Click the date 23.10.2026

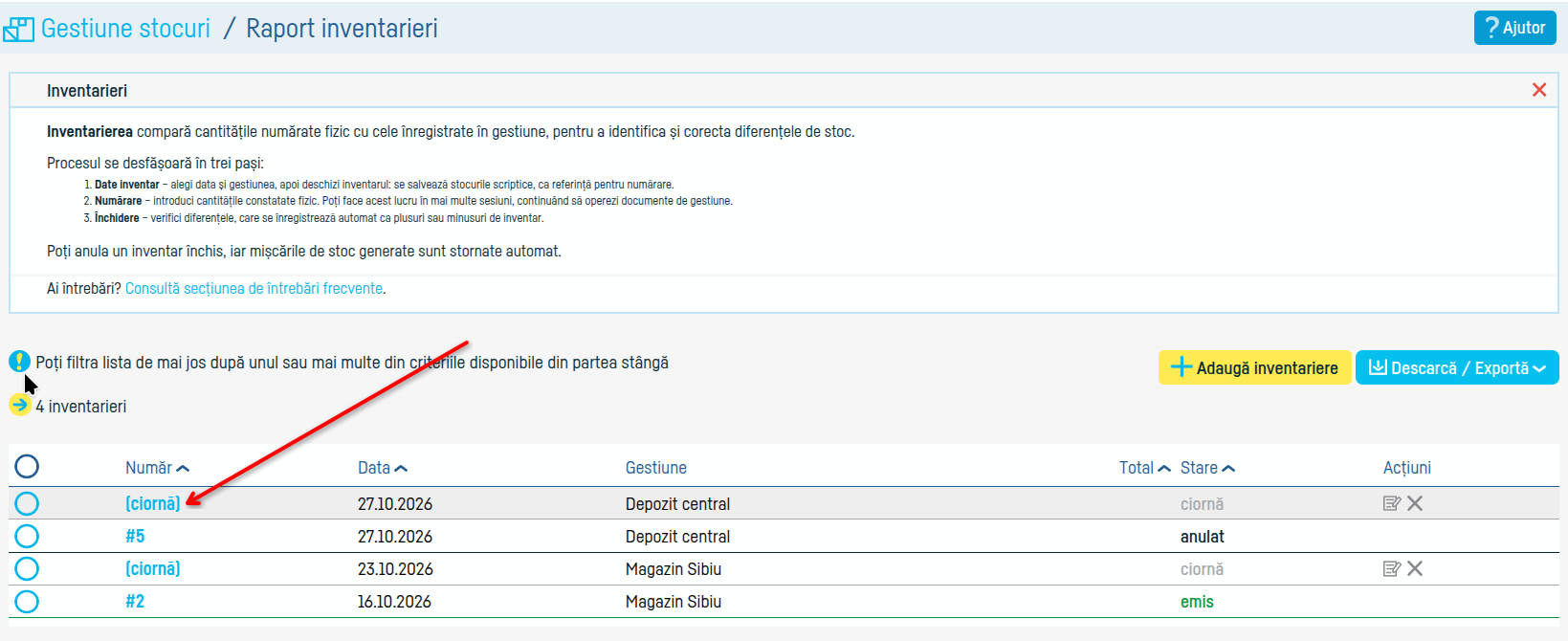click(x=395, y=569)
